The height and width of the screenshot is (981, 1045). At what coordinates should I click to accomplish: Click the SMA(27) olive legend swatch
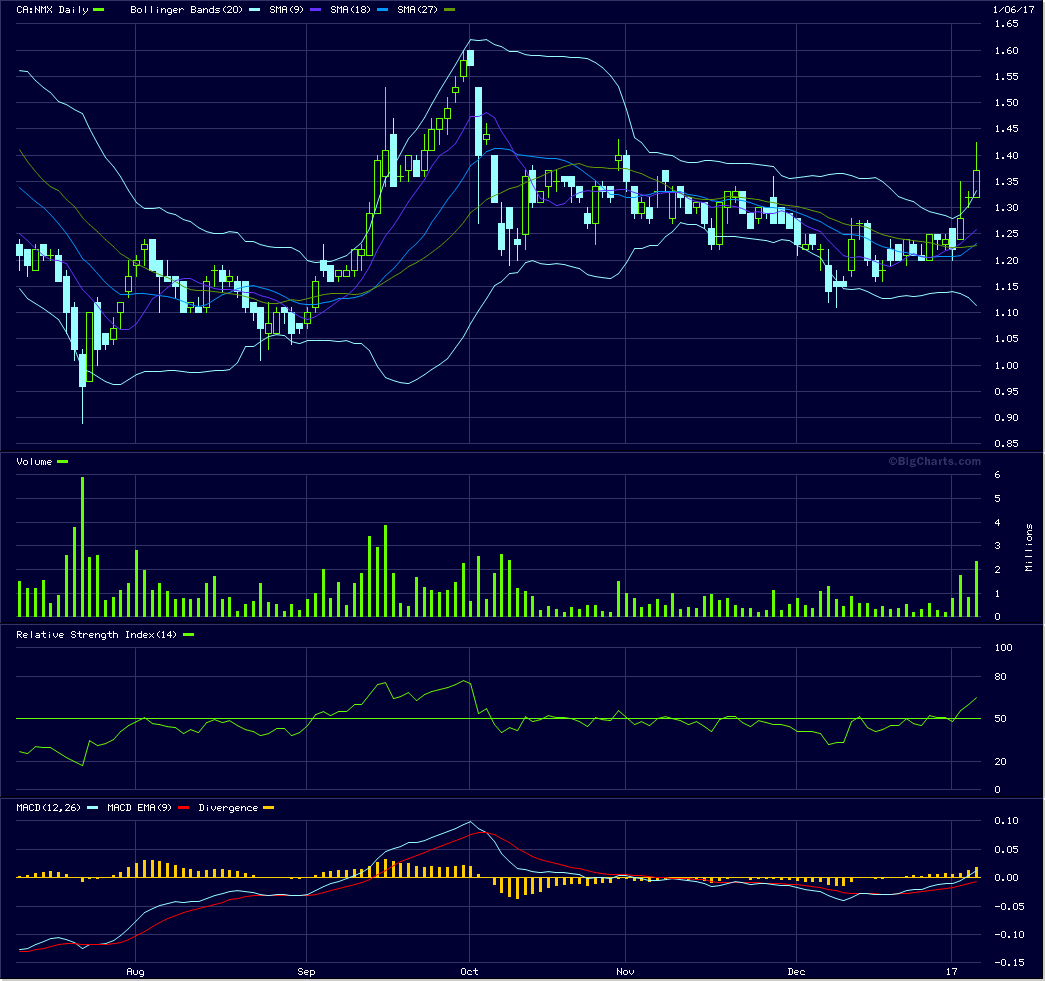(450, 10)
